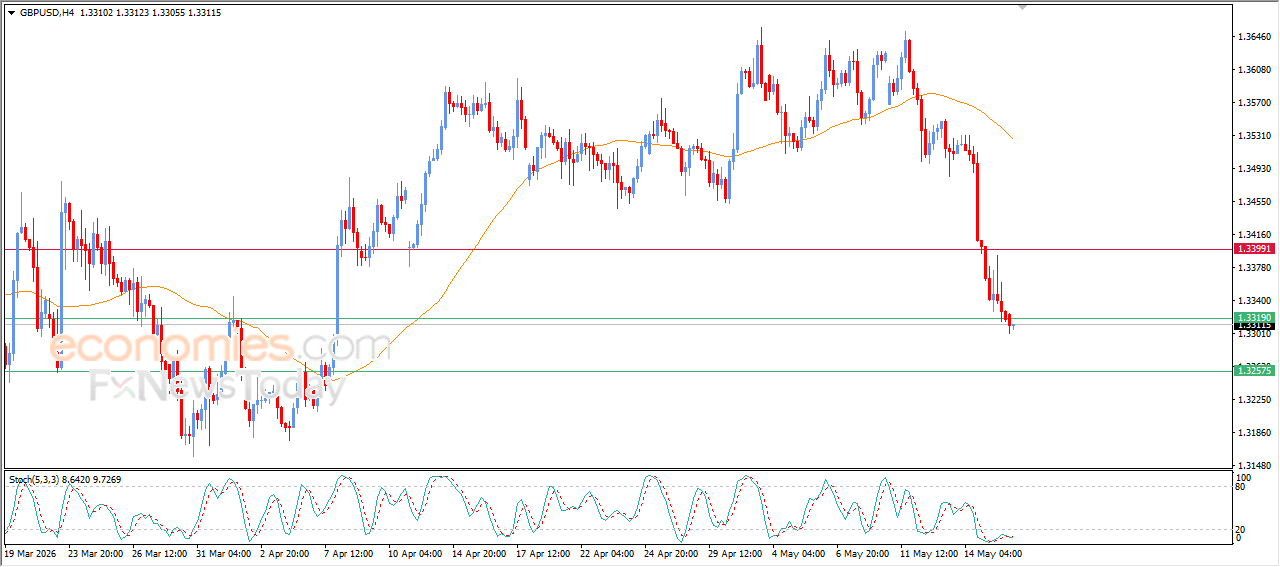This screenshot has height=567, width=1280.
Task: Click the black current price tag 1.33115
Action: click(1253, 326)
